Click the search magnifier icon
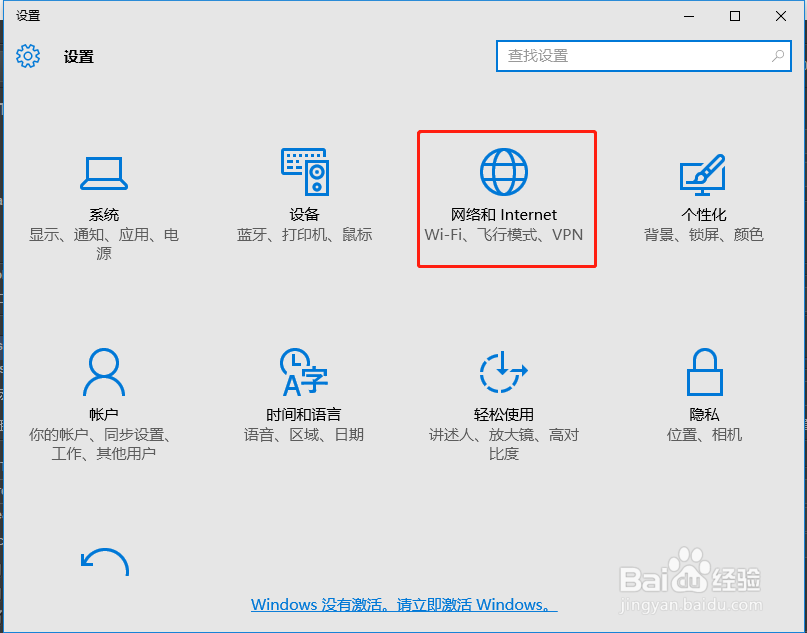 click(x=778, y=56)
